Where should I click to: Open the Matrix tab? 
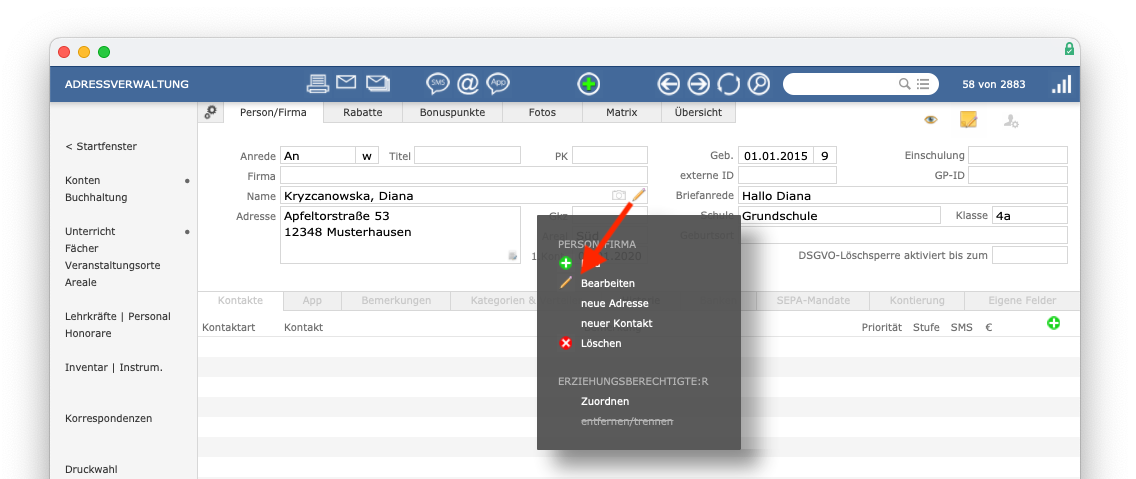pyautogui.click(x=622, y=112)
